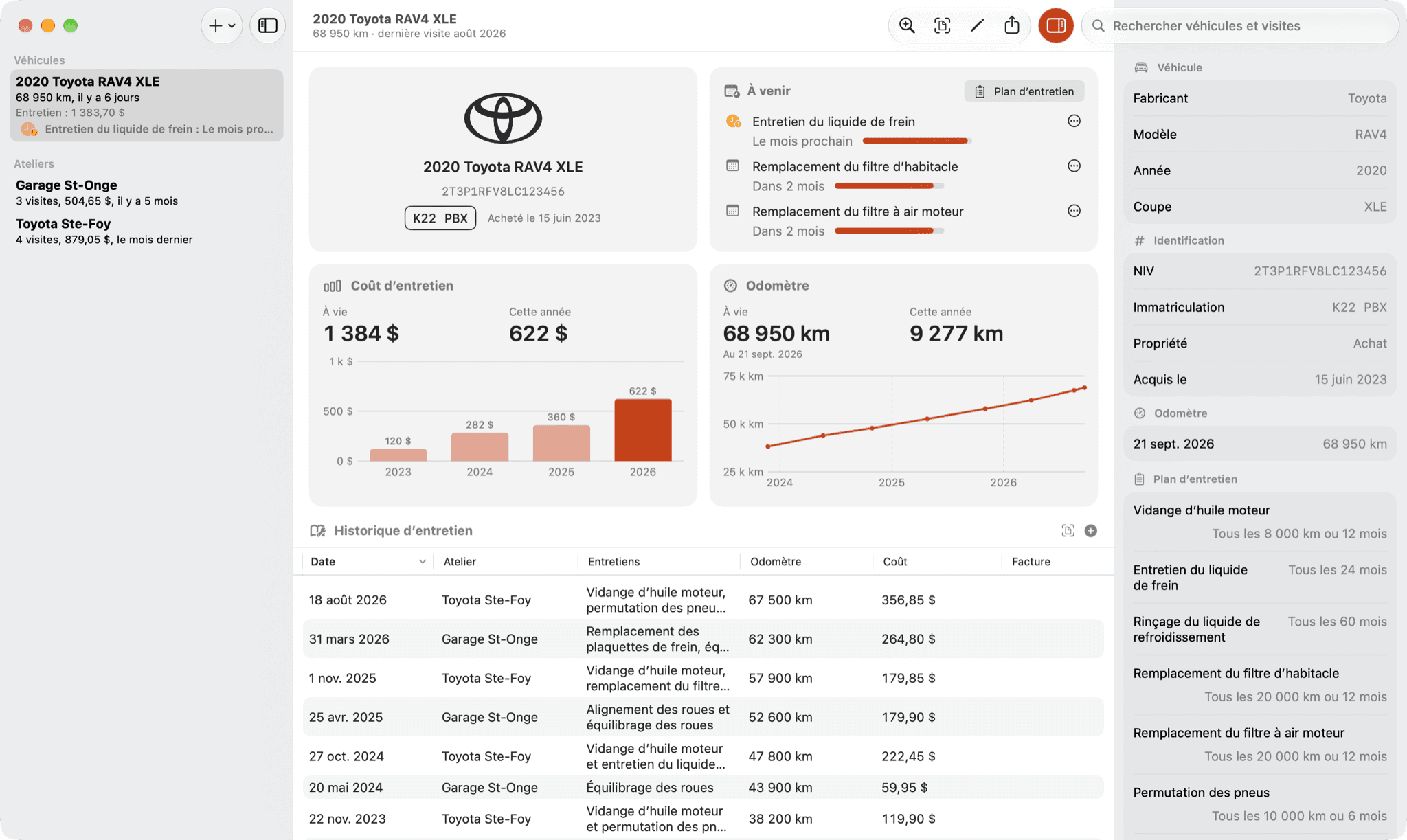Click the K22 PBX license plate badge
This screenshot has width=1407, height=840.
pos(440,218)
